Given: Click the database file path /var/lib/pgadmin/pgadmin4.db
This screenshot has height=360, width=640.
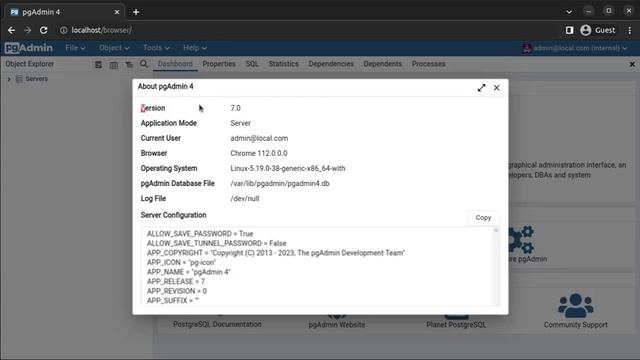Looking at the screenshot, I should coord(280,184).
